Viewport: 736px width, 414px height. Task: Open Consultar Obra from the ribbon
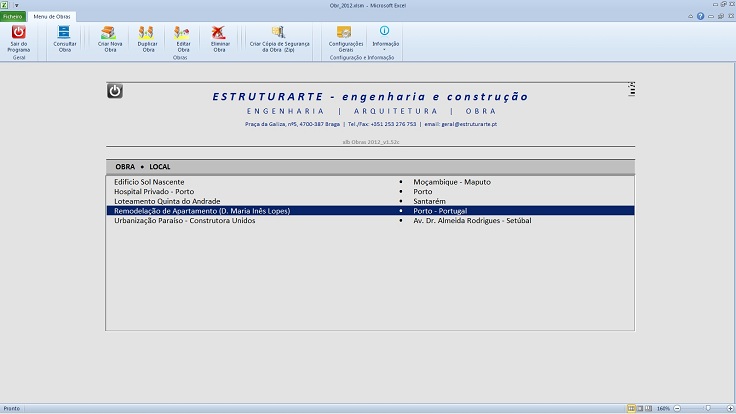tap(64, 38)
